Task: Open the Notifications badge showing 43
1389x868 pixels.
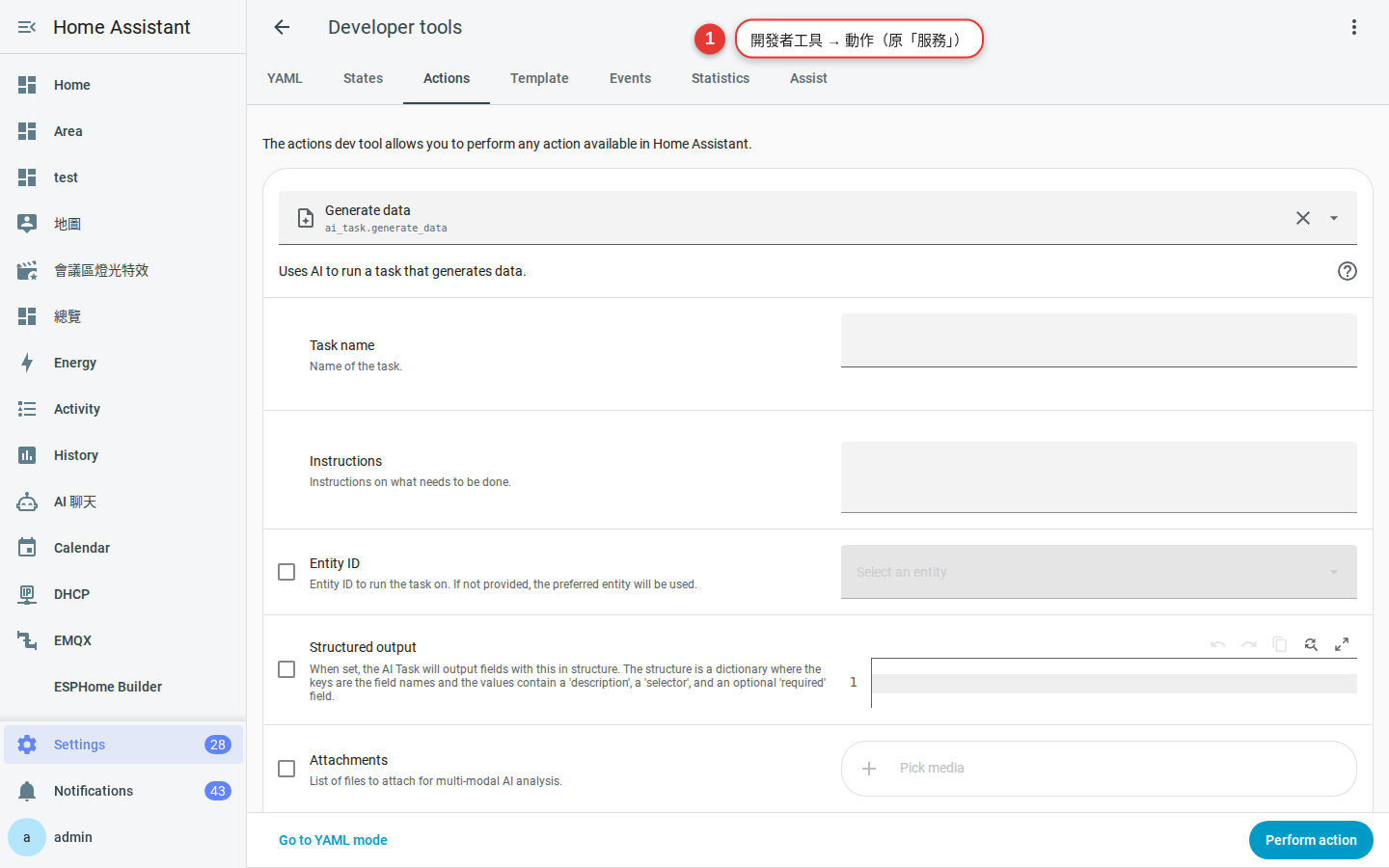Action: (x=218, y=791)
